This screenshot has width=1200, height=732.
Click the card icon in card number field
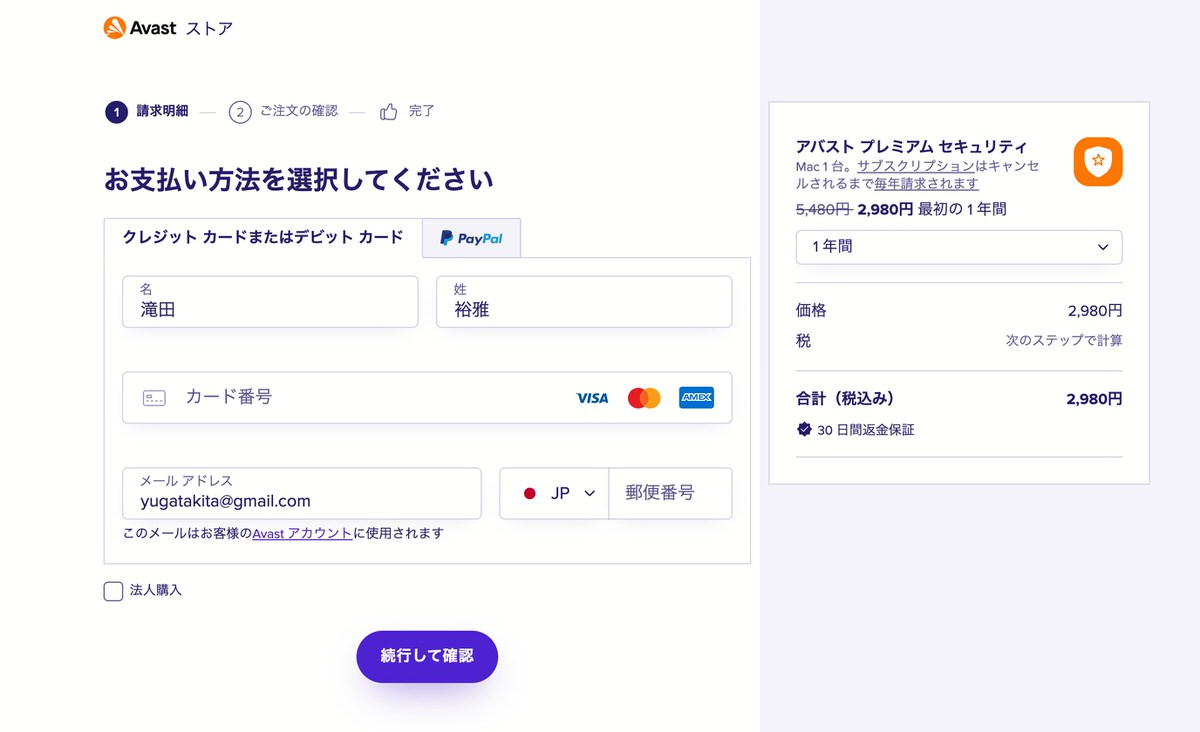tap(154, 398)
